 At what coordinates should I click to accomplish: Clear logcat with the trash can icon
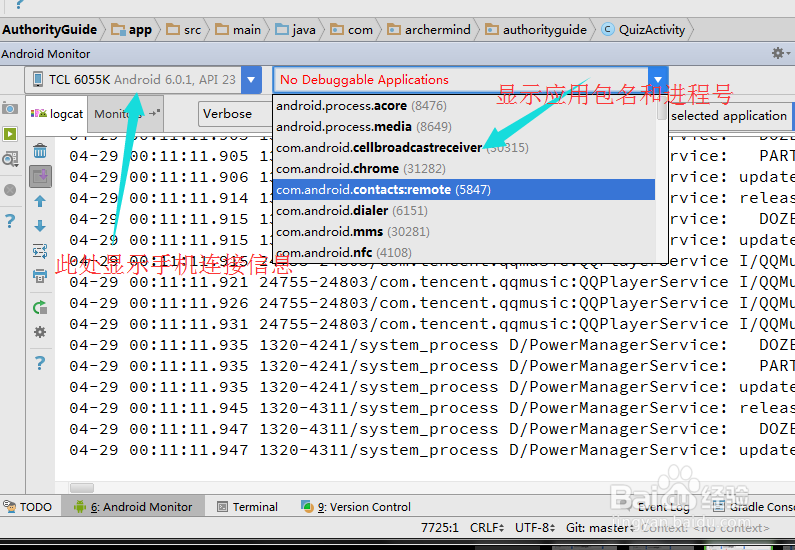coord(40,151)
